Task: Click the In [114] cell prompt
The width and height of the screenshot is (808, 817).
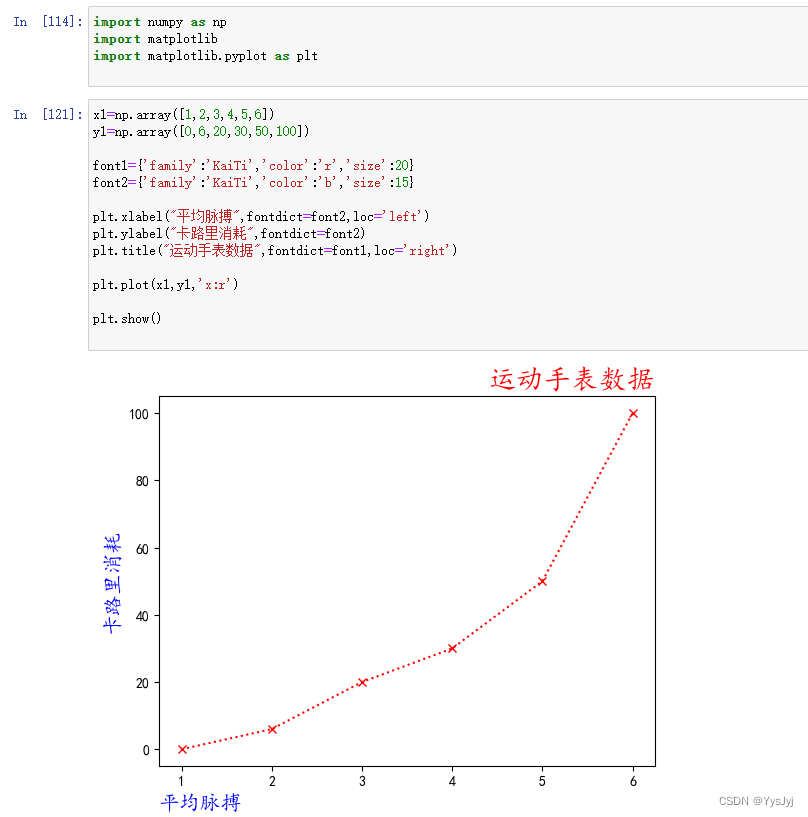Action: click(x=48, y=22)
